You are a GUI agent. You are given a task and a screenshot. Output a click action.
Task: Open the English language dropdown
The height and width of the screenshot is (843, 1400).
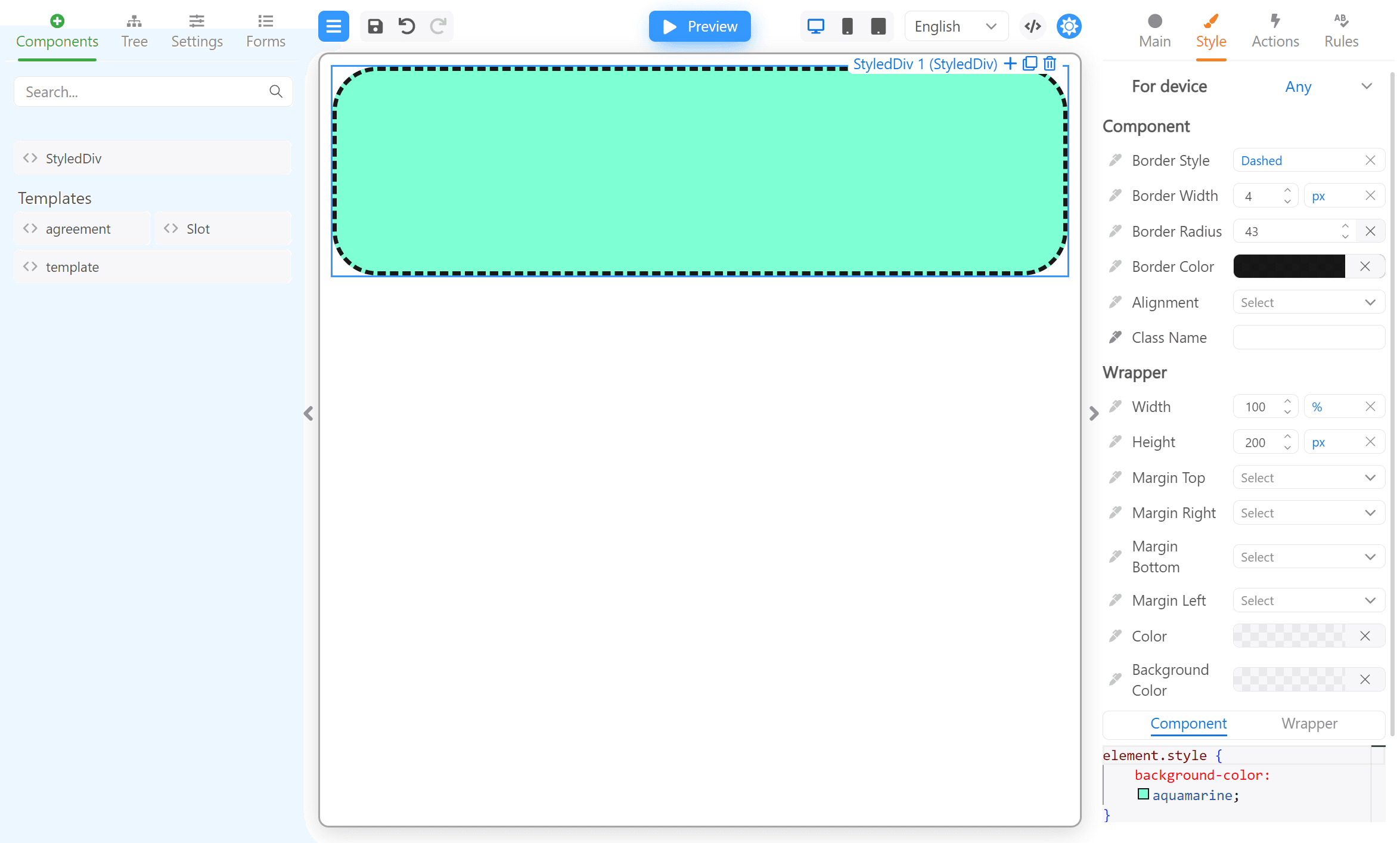[956, 26]
